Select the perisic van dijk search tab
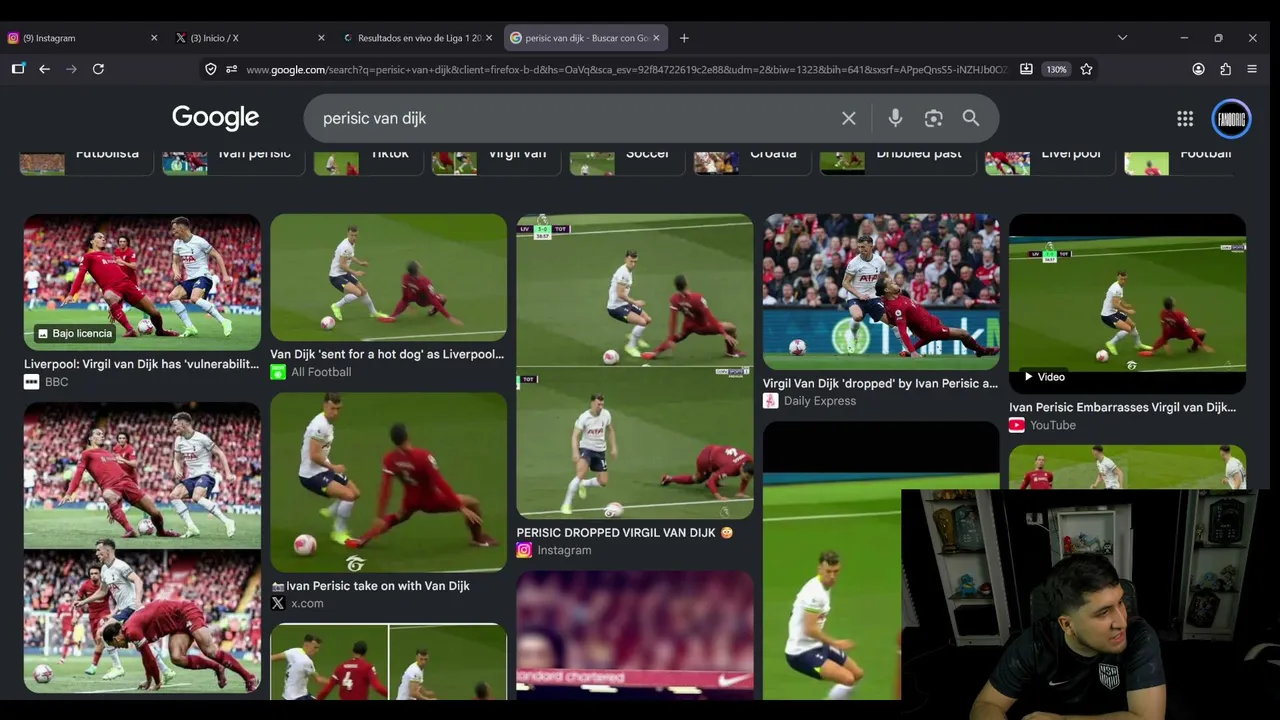 click(586, 38)
